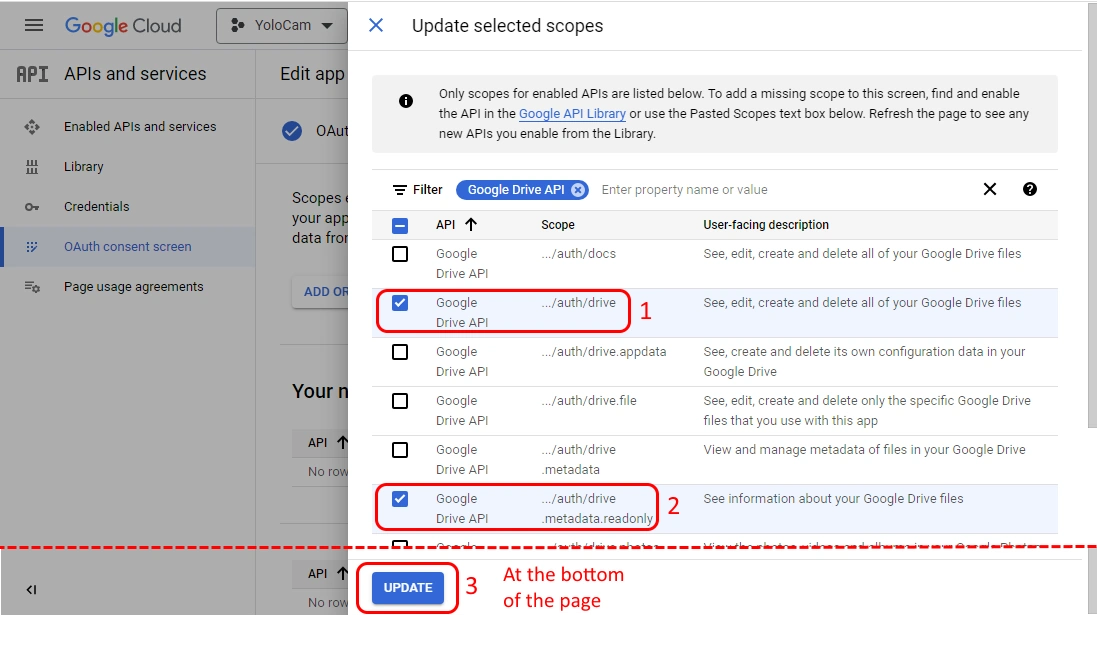1097x647 pixels.
Task: Click the Page usage agreements icon
Action: click(32, 287)
